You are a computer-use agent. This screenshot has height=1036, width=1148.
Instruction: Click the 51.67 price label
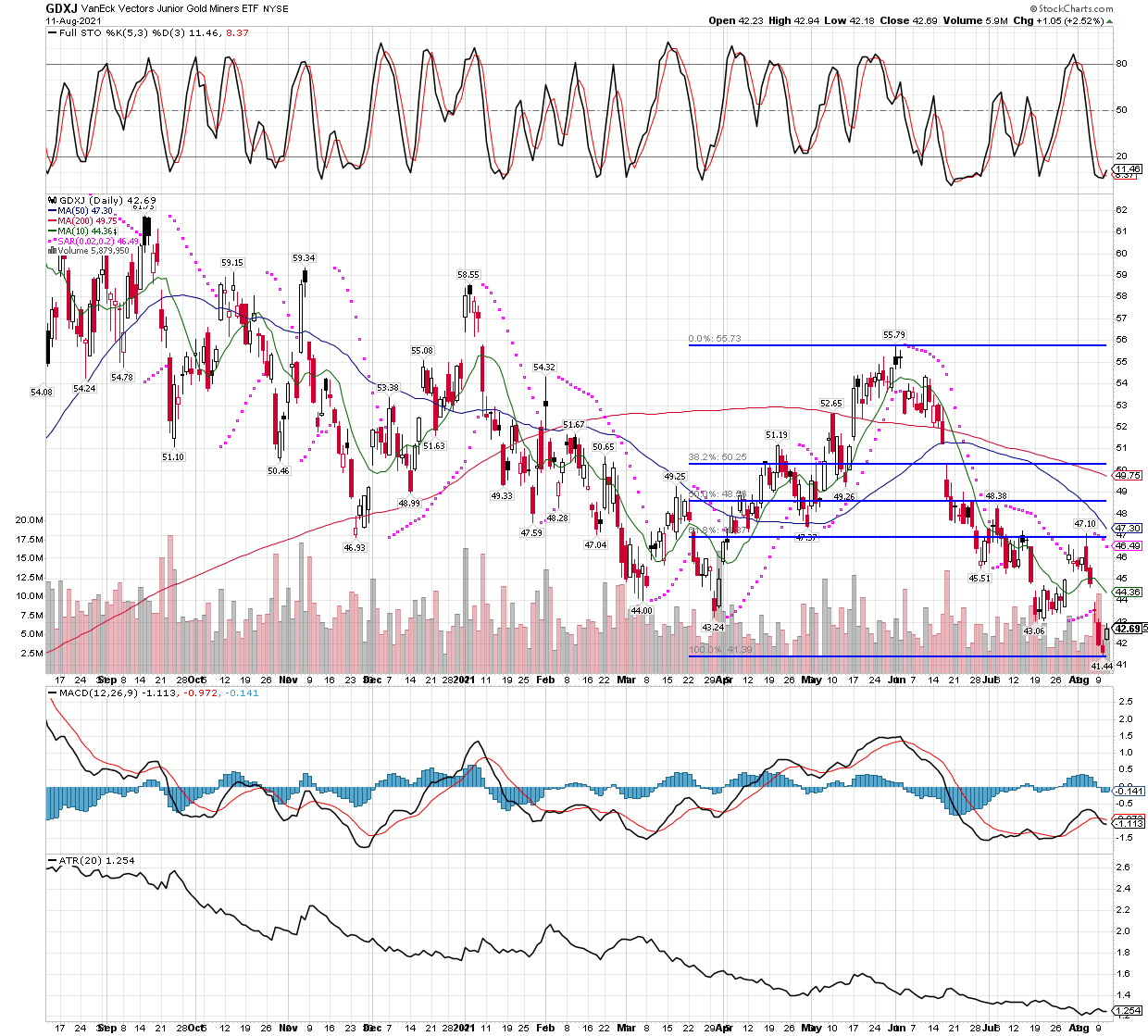[x=573, y=425]
